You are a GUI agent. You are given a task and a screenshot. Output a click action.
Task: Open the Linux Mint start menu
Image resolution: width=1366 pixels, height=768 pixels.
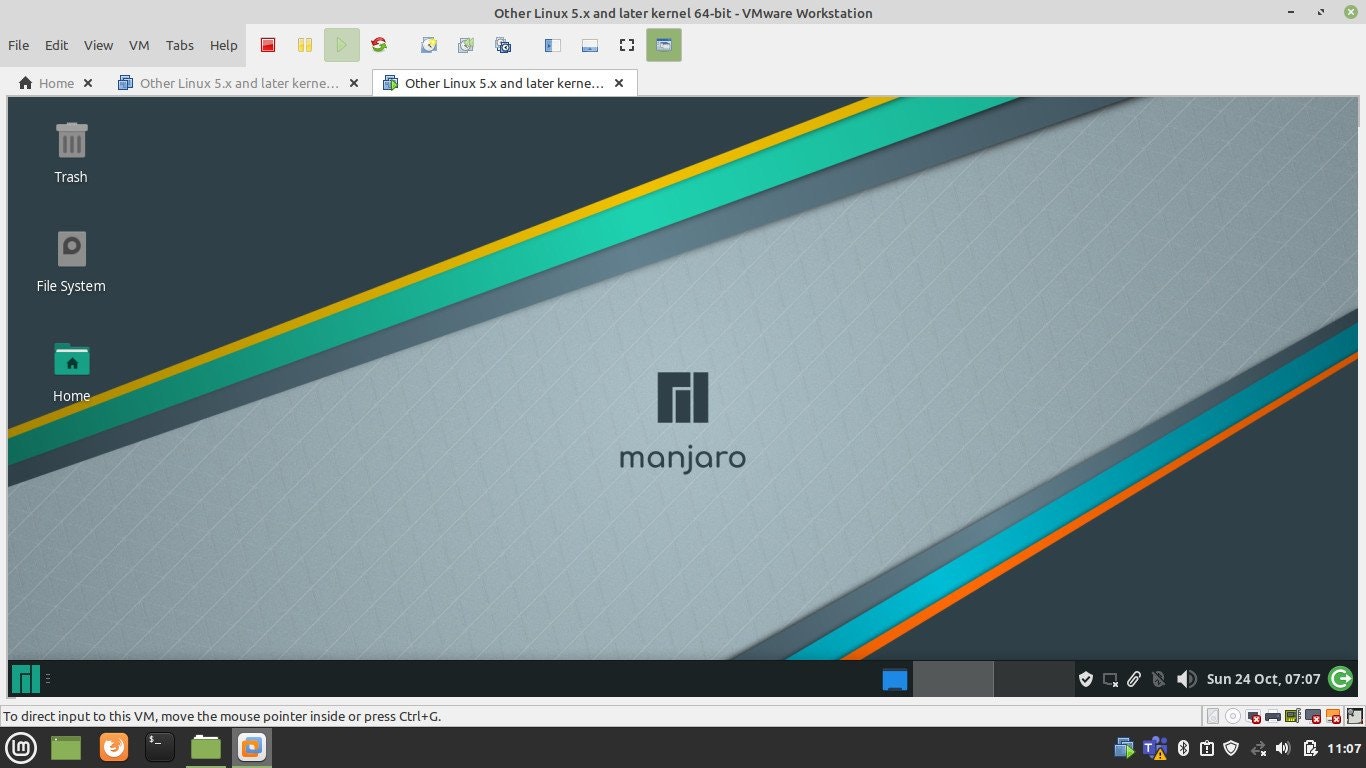(x=22, y=747)
